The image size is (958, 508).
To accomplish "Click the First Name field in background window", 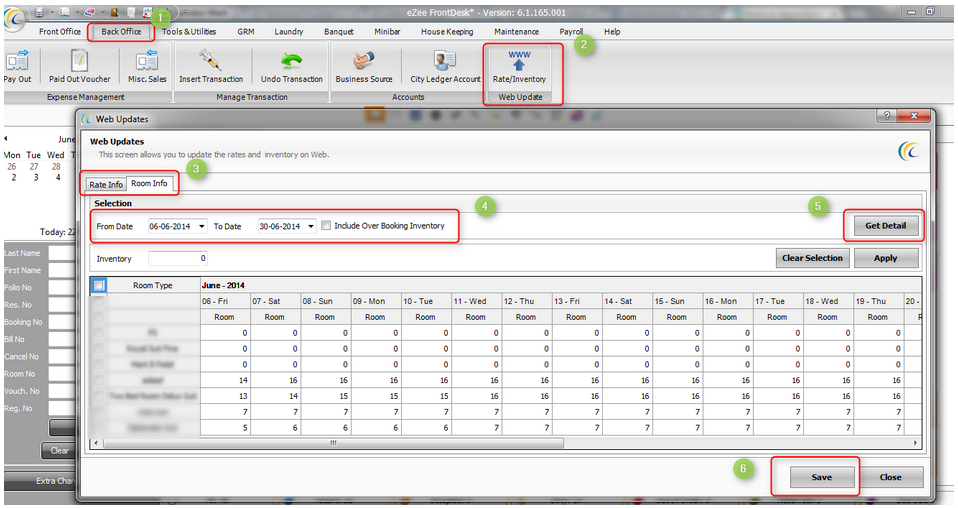I will (x=62, y=270).
